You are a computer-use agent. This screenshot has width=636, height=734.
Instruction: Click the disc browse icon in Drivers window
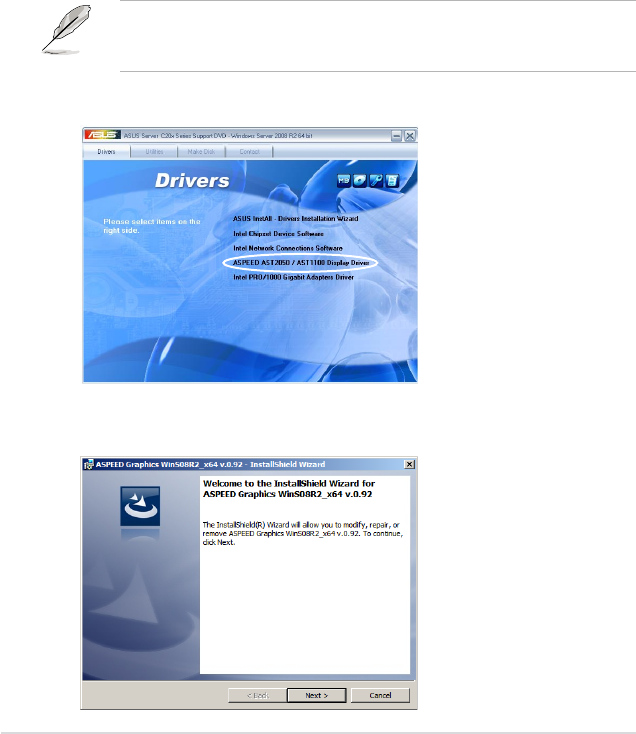pos(360,180)
